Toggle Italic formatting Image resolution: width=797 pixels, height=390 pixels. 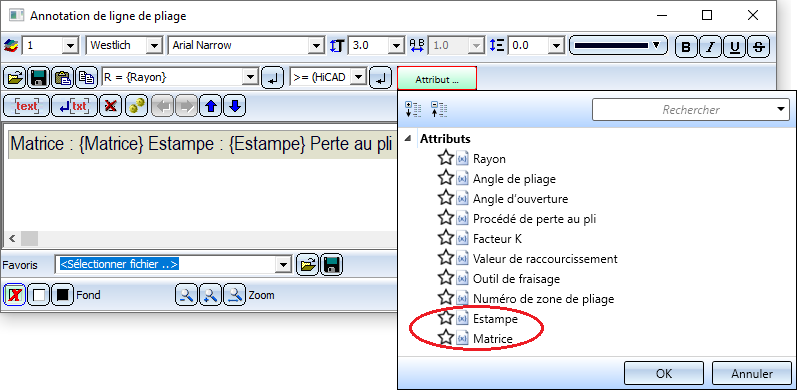tap(711, 47)
